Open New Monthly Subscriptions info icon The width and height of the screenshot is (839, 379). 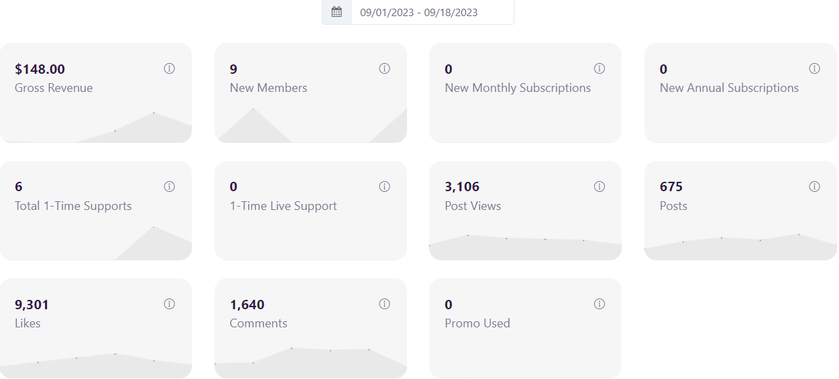point(599,69)
